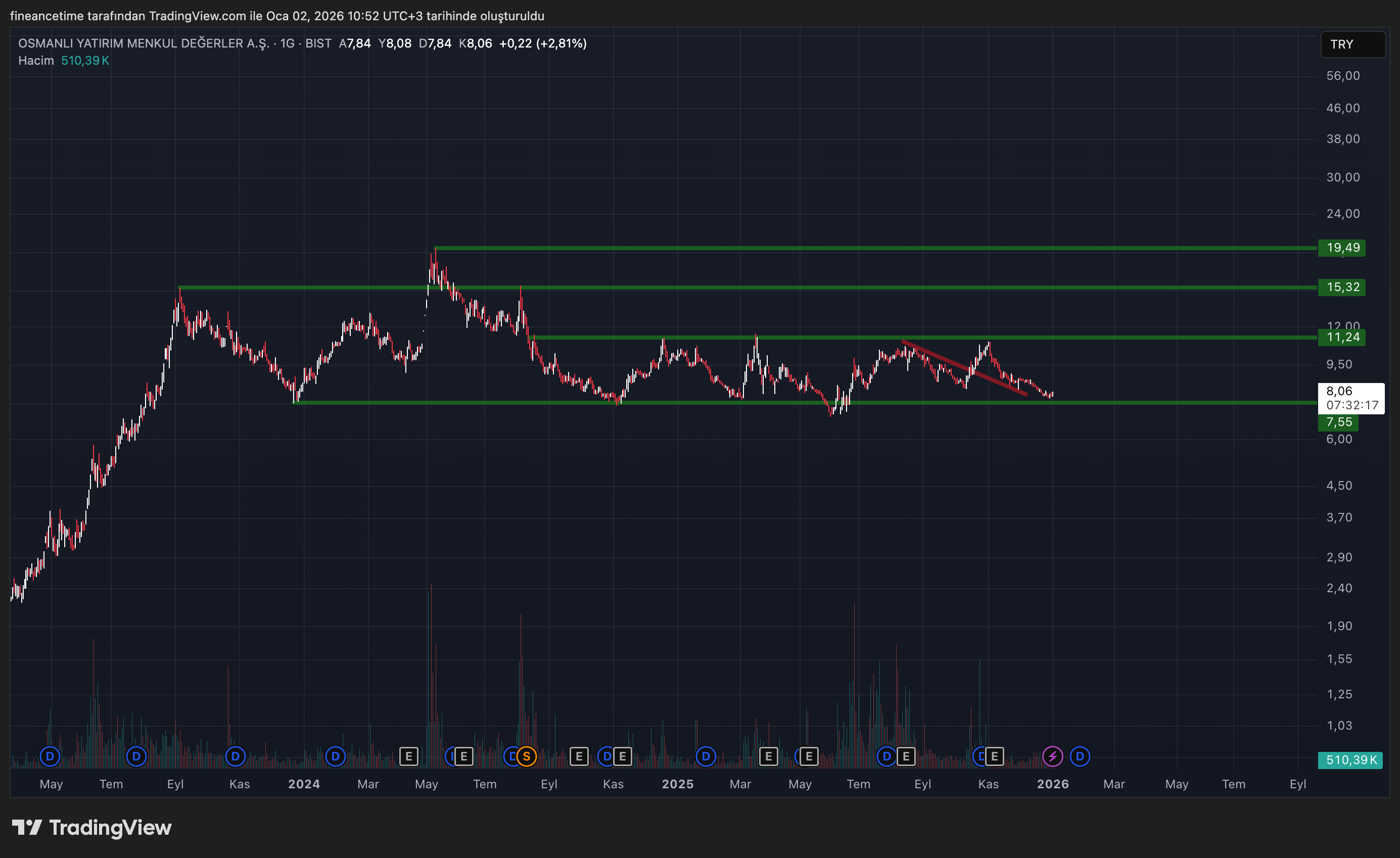
Task: Click the dividend D marker near Kas 2023
Action: [235, 756]
